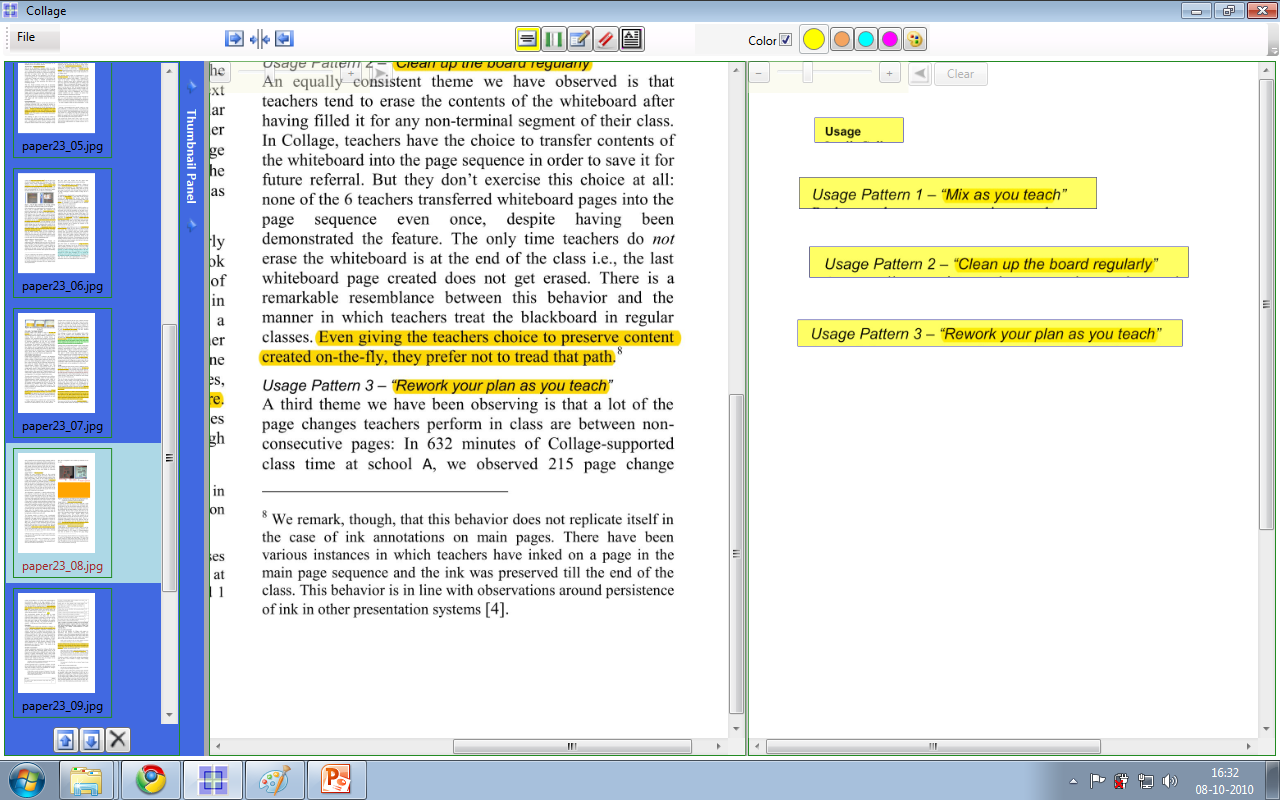
Task: Move selected thumbnail page up
Action: [x=65, y=740]
